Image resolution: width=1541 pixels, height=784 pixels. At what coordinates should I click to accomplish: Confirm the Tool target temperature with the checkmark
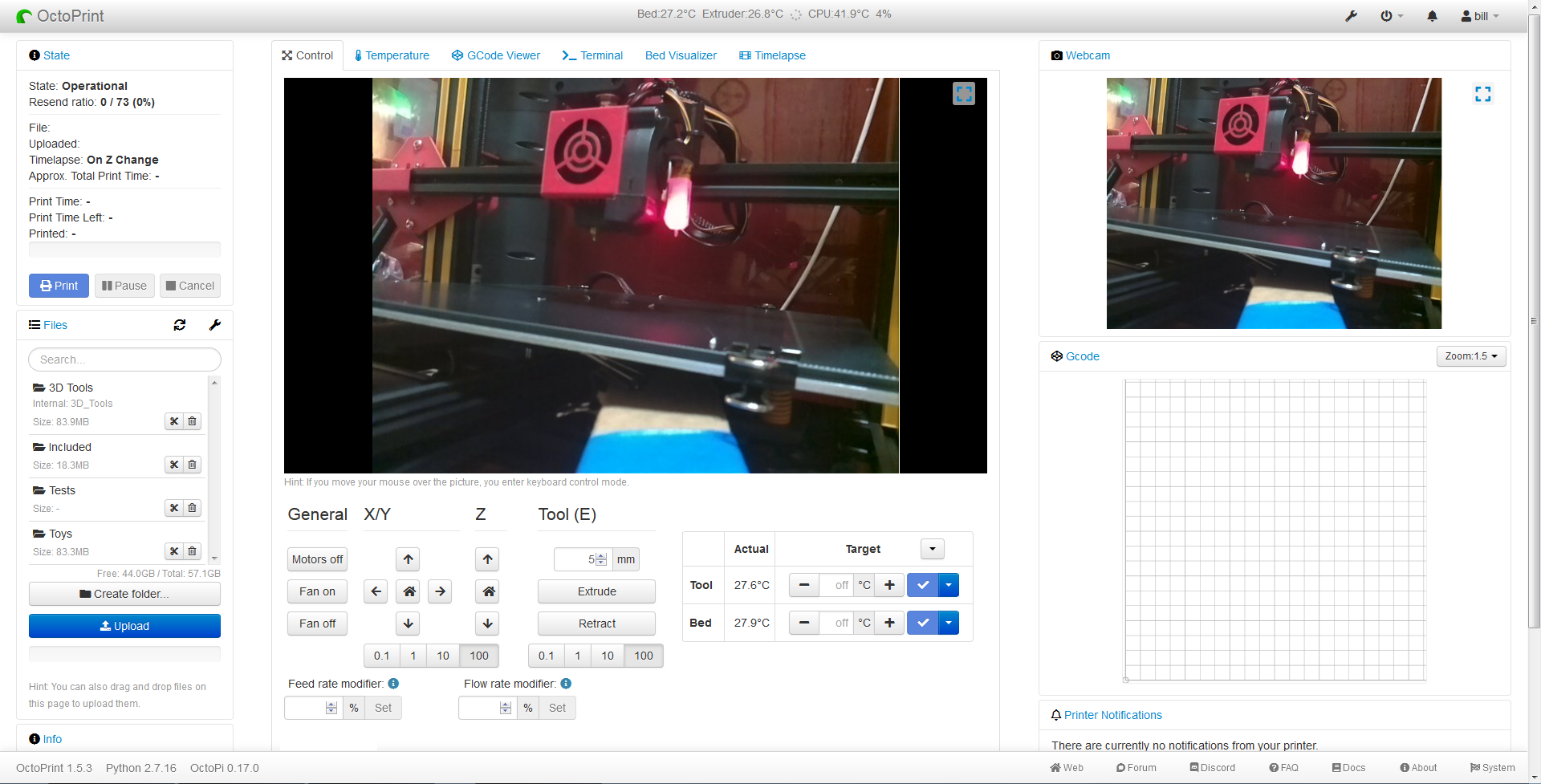point(922,585)
